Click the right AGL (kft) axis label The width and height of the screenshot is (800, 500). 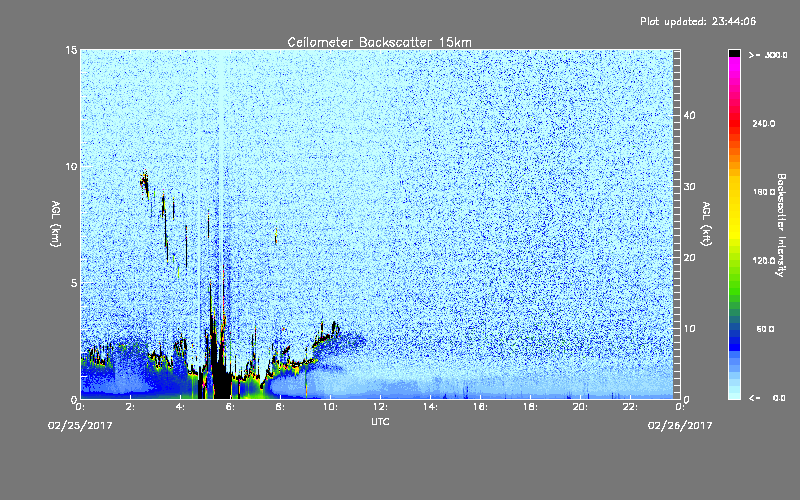(x=706, y=224)
